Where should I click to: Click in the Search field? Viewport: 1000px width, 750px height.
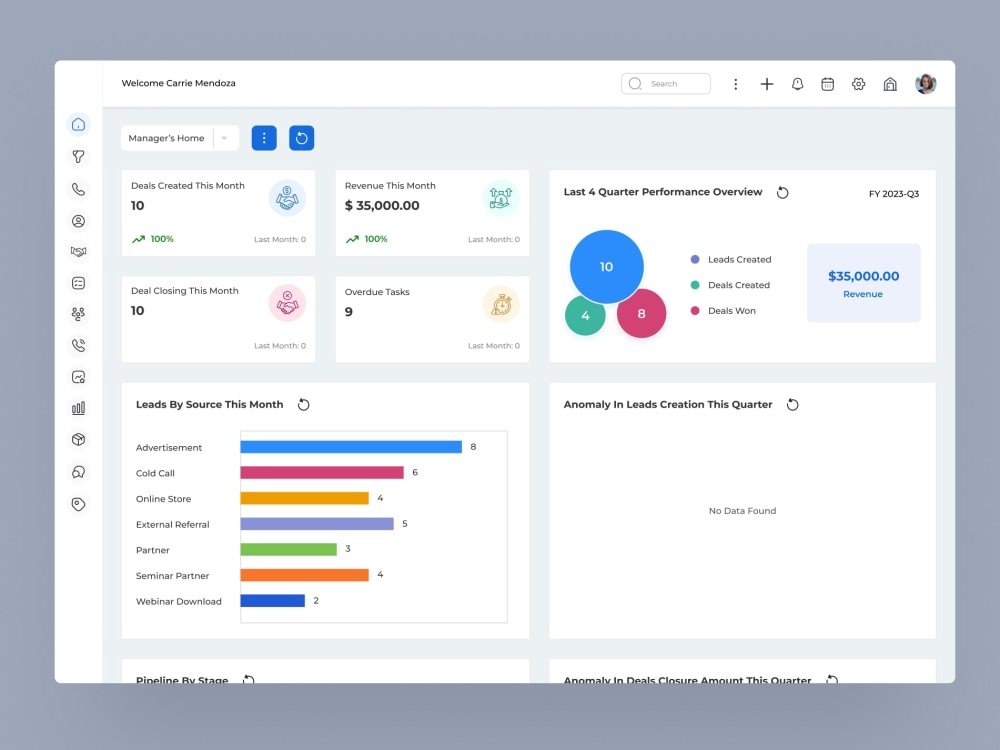[x=666, y=84]
